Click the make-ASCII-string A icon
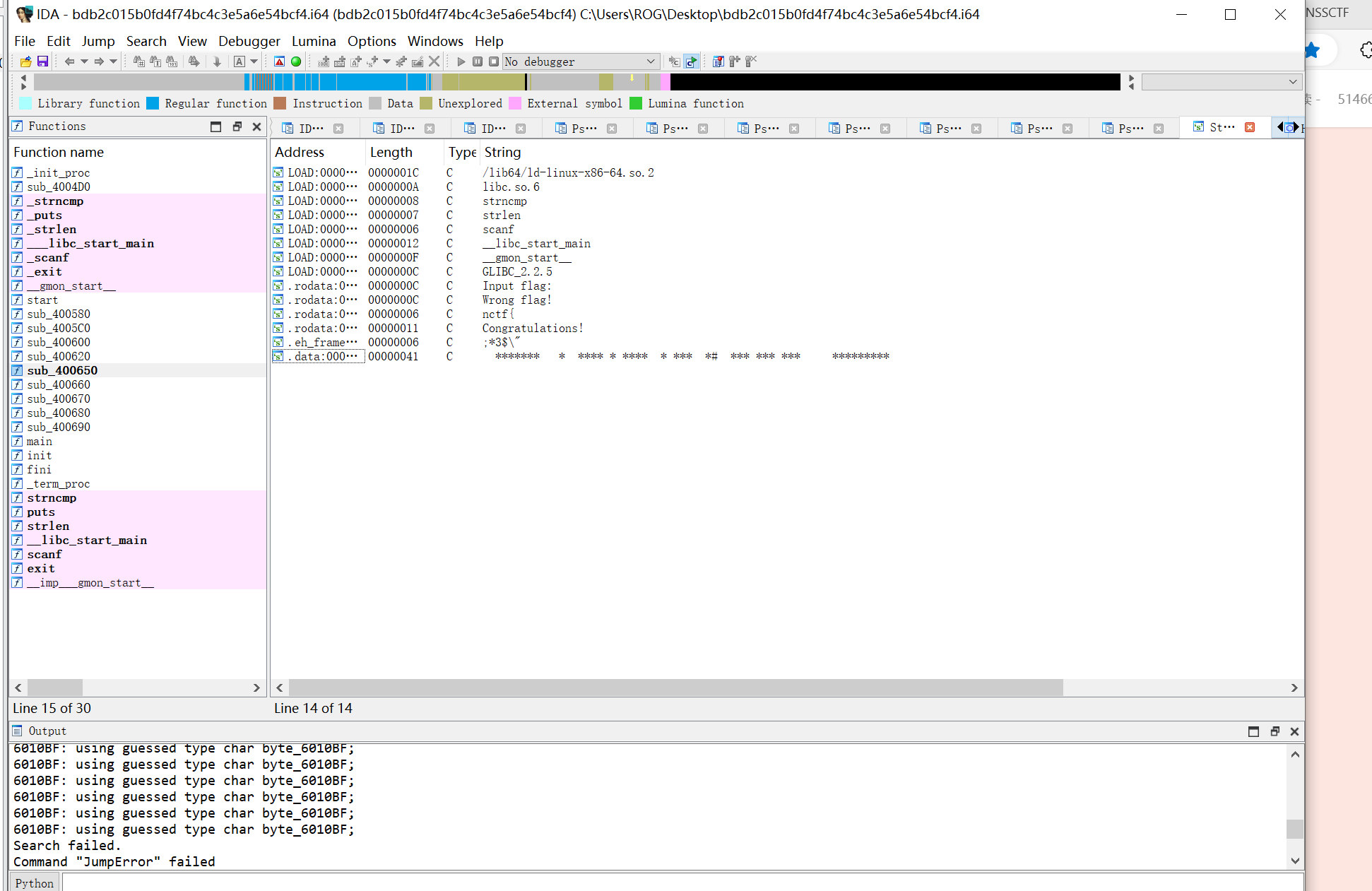Viewport: 1372px width, 891px height. [356, 61]
